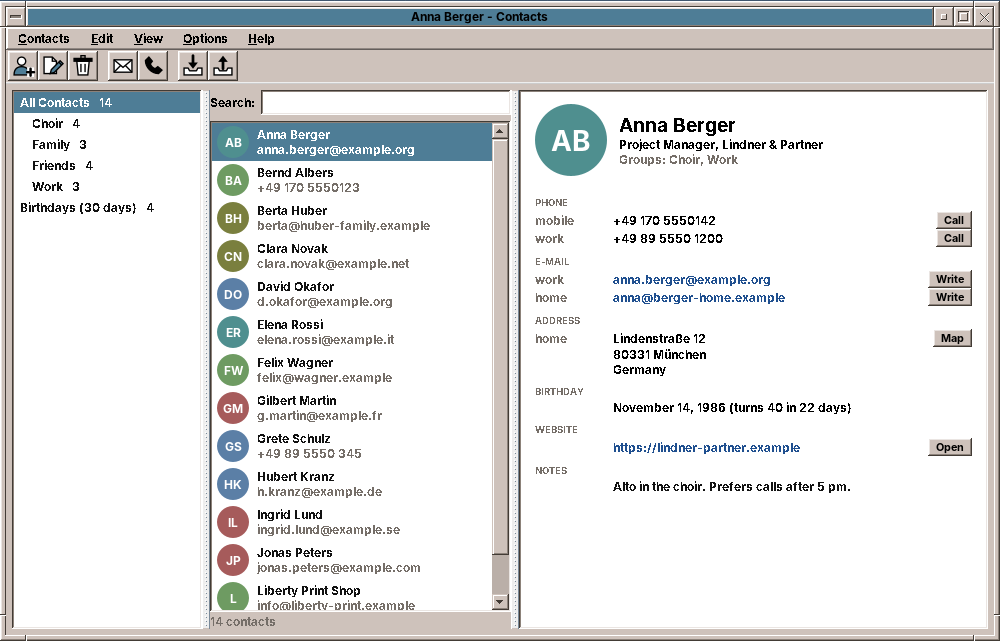Click the large AB avatar in detail pane
This screenshot has width=1000, height=641.
click(571, 140)
